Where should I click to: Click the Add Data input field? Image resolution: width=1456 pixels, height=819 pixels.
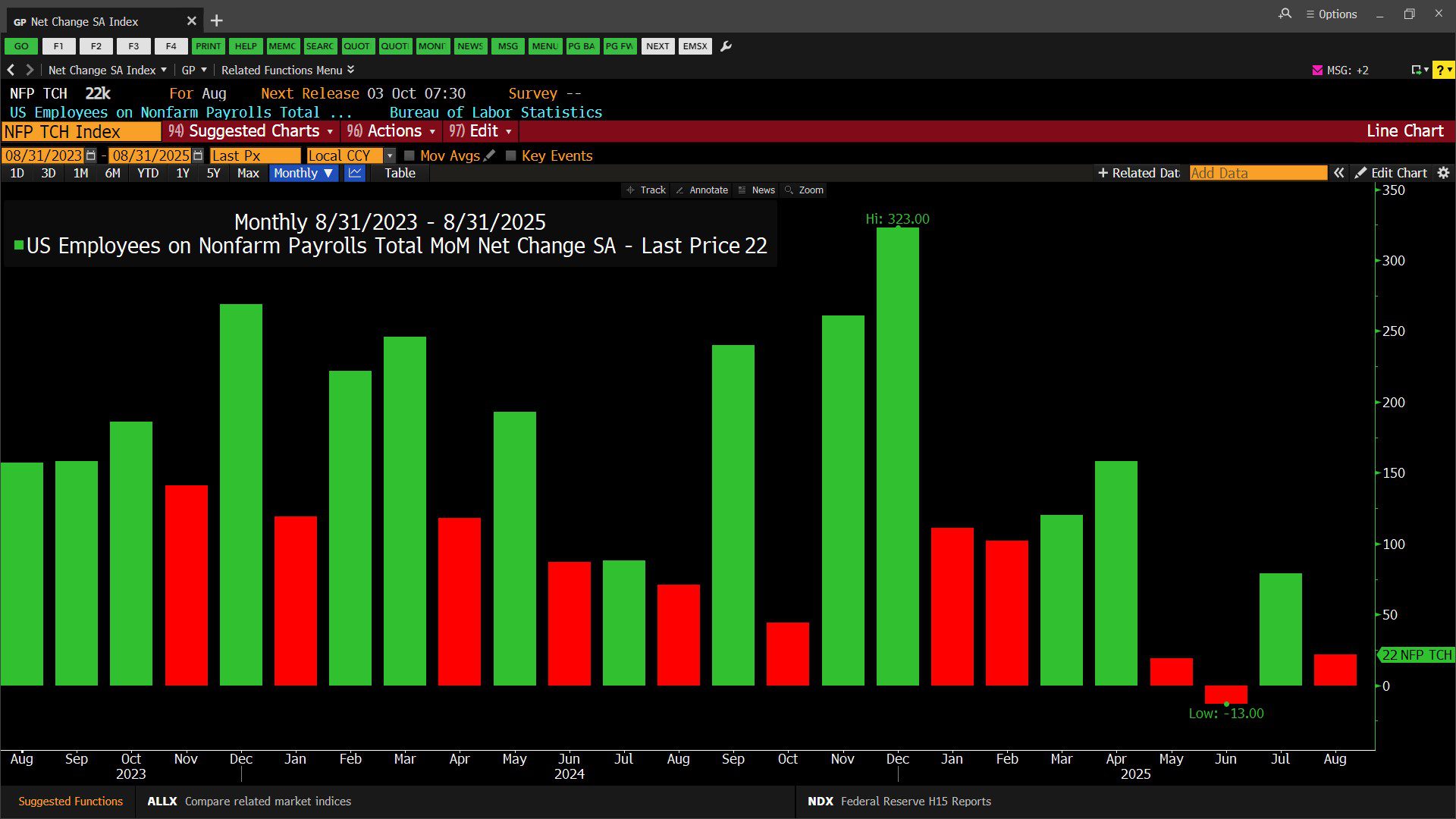[x=1257, y=173]
